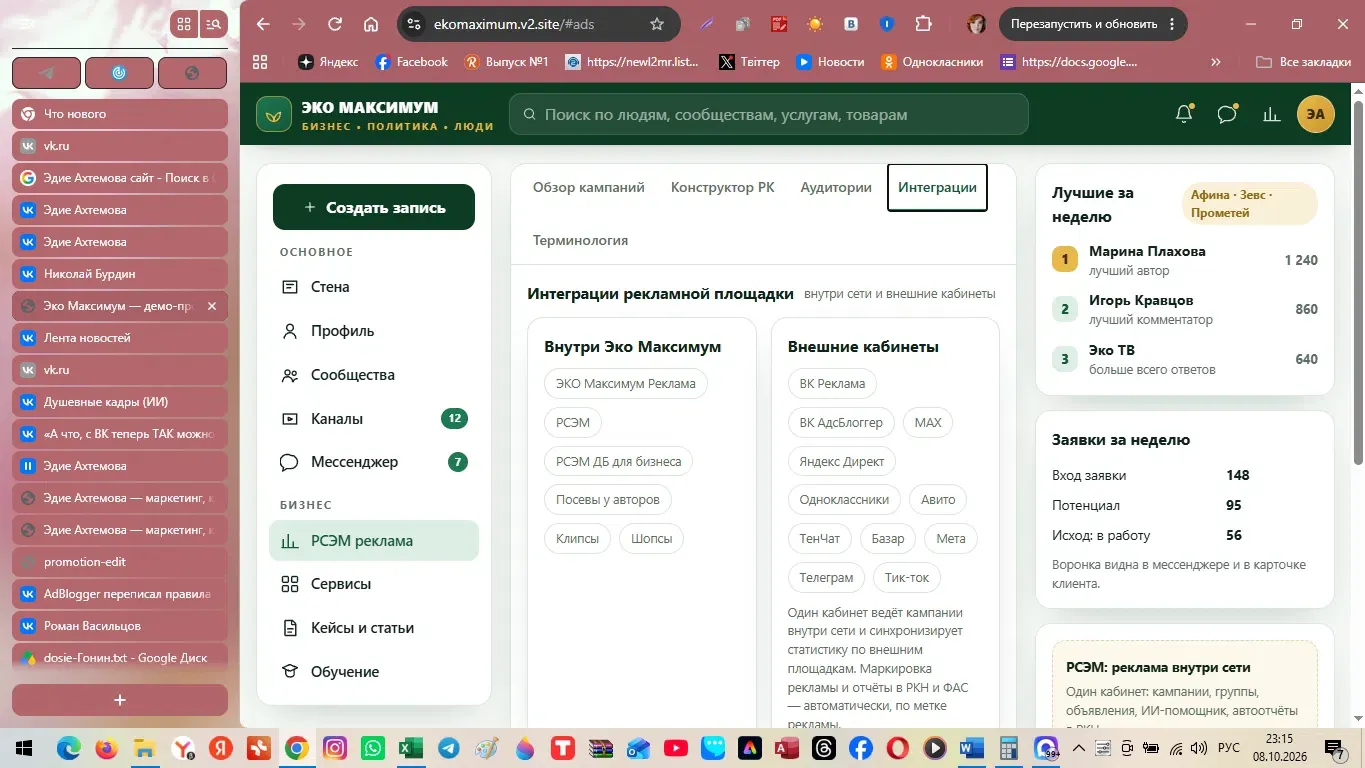Click the Создать запись button
Screen dimensions: 1365x768
tap(374, 207)
